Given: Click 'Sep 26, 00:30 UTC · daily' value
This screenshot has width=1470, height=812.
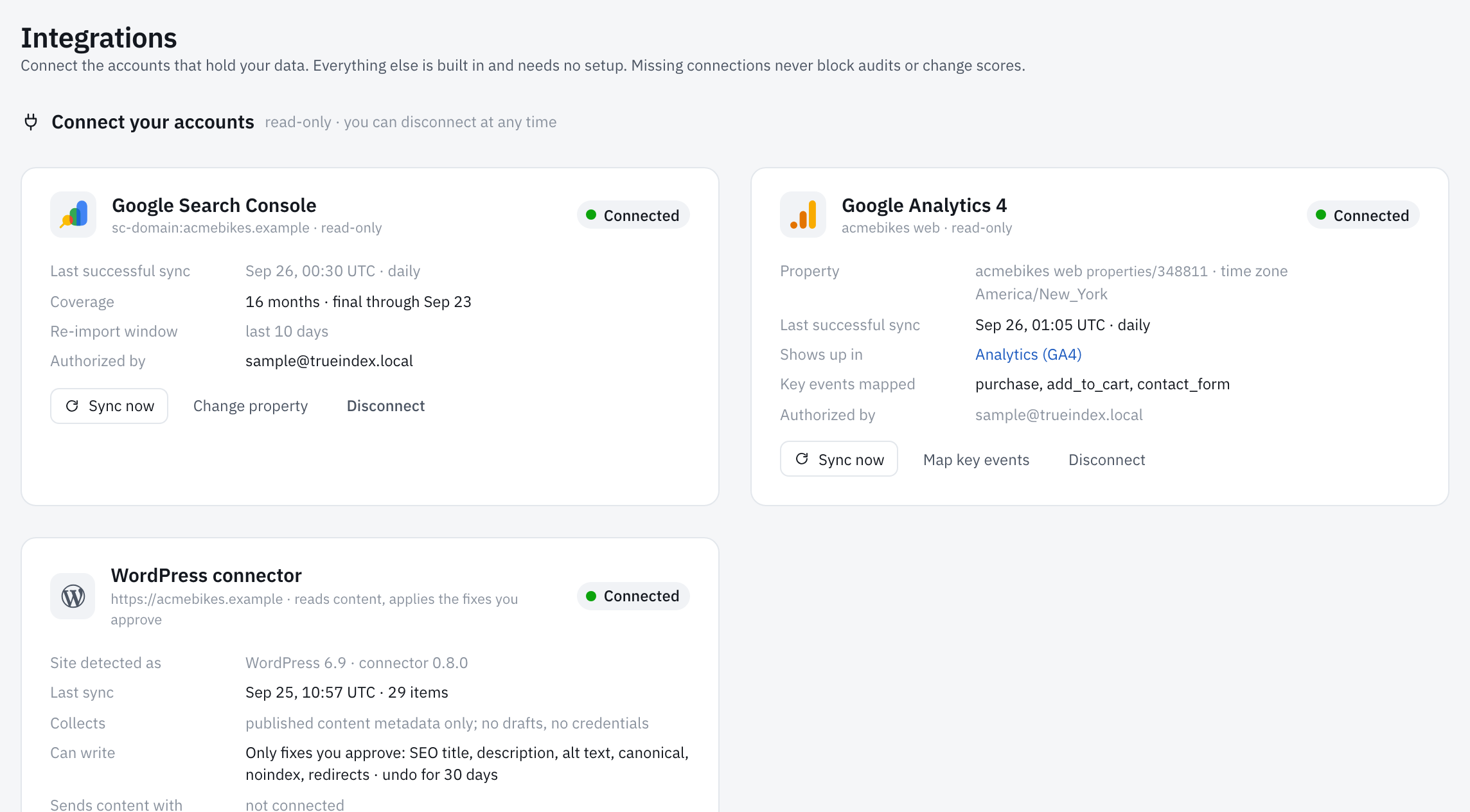Looking at the screenshot, I should coord(333,271).
